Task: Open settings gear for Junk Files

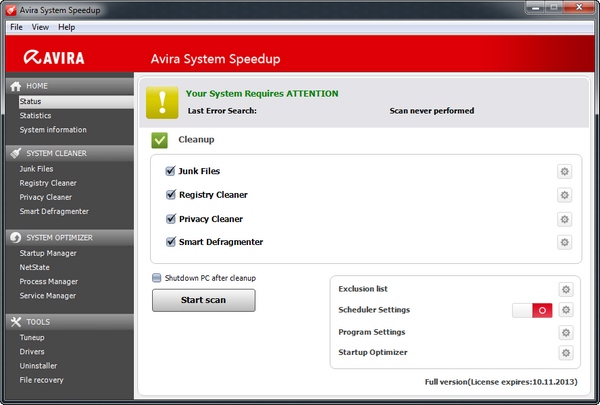Action: (x=564, y=171)
